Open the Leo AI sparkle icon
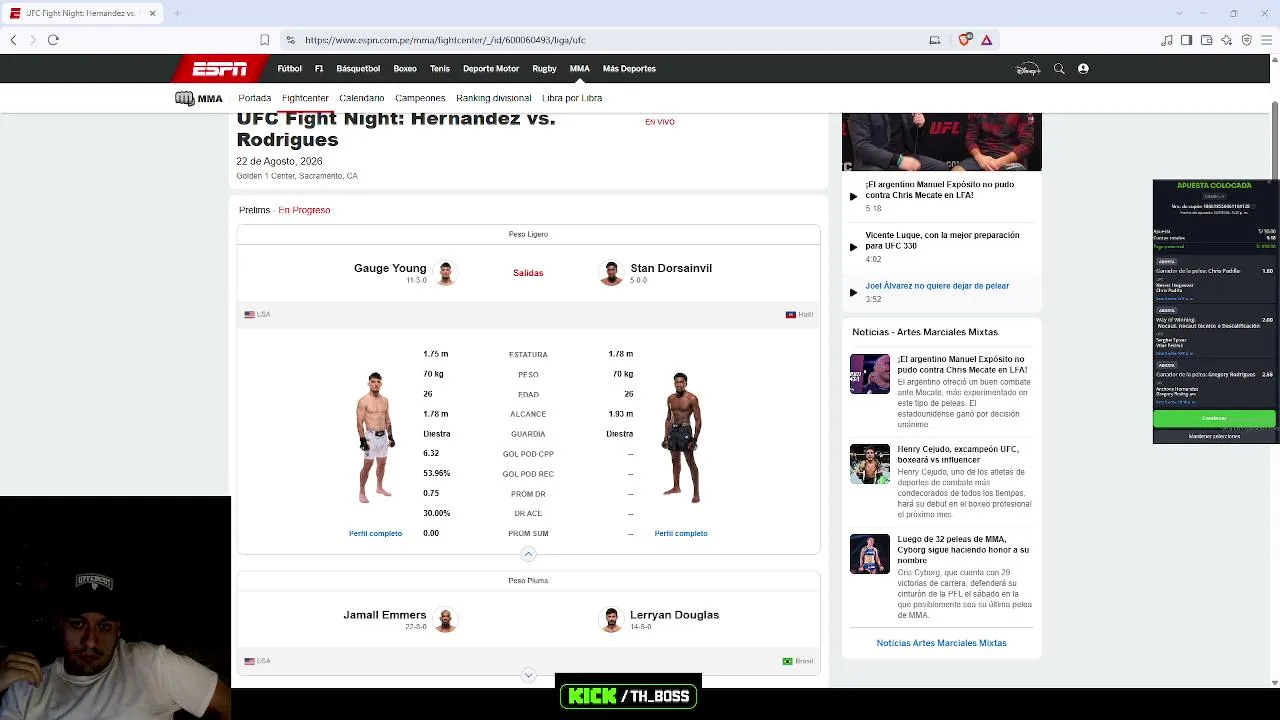The height and width of the screenshot is (720, 1280). [x=1226, y=40]
